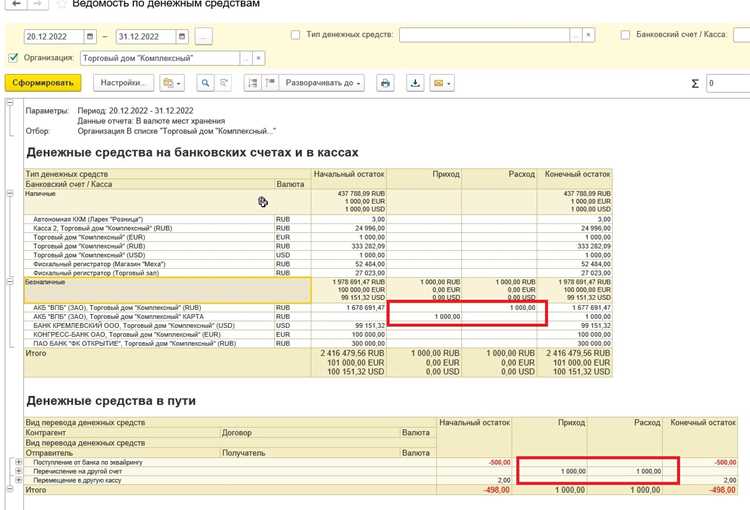Click the Итого row total 2 416 479,56 RUB opening
Image resolution: width=750 pixels, height=510 pixels.
coord(353,353)
